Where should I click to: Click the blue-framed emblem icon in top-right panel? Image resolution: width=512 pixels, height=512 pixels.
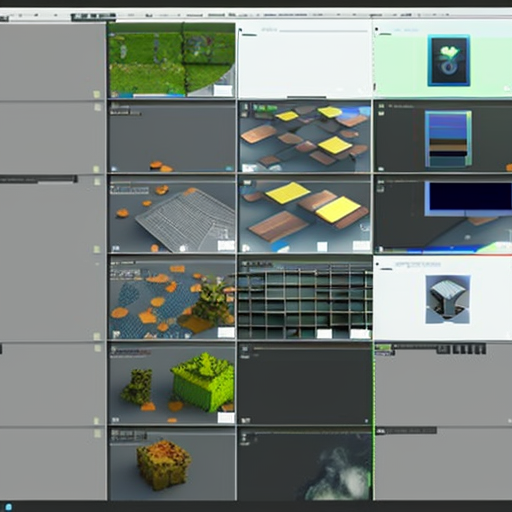tap(449, 60)
